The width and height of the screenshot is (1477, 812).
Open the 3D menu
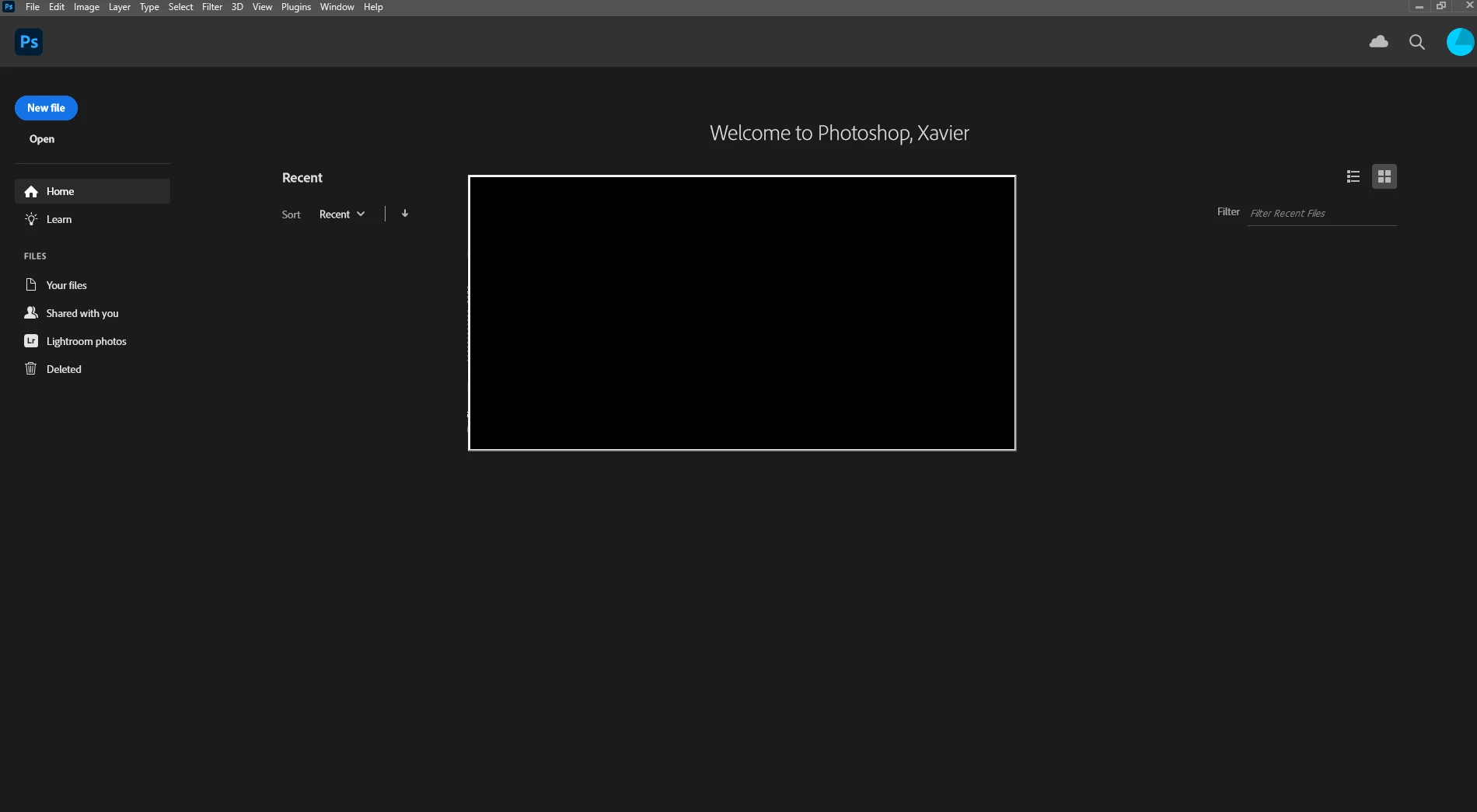pos(237,7)
